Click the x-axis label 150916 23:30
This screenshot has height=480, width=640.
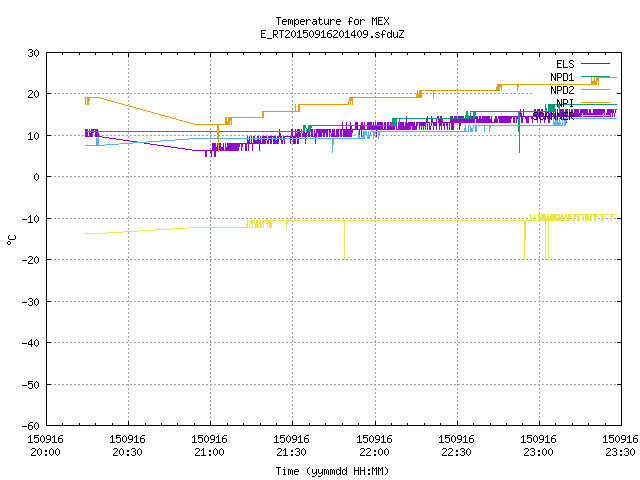pos(620,446)
